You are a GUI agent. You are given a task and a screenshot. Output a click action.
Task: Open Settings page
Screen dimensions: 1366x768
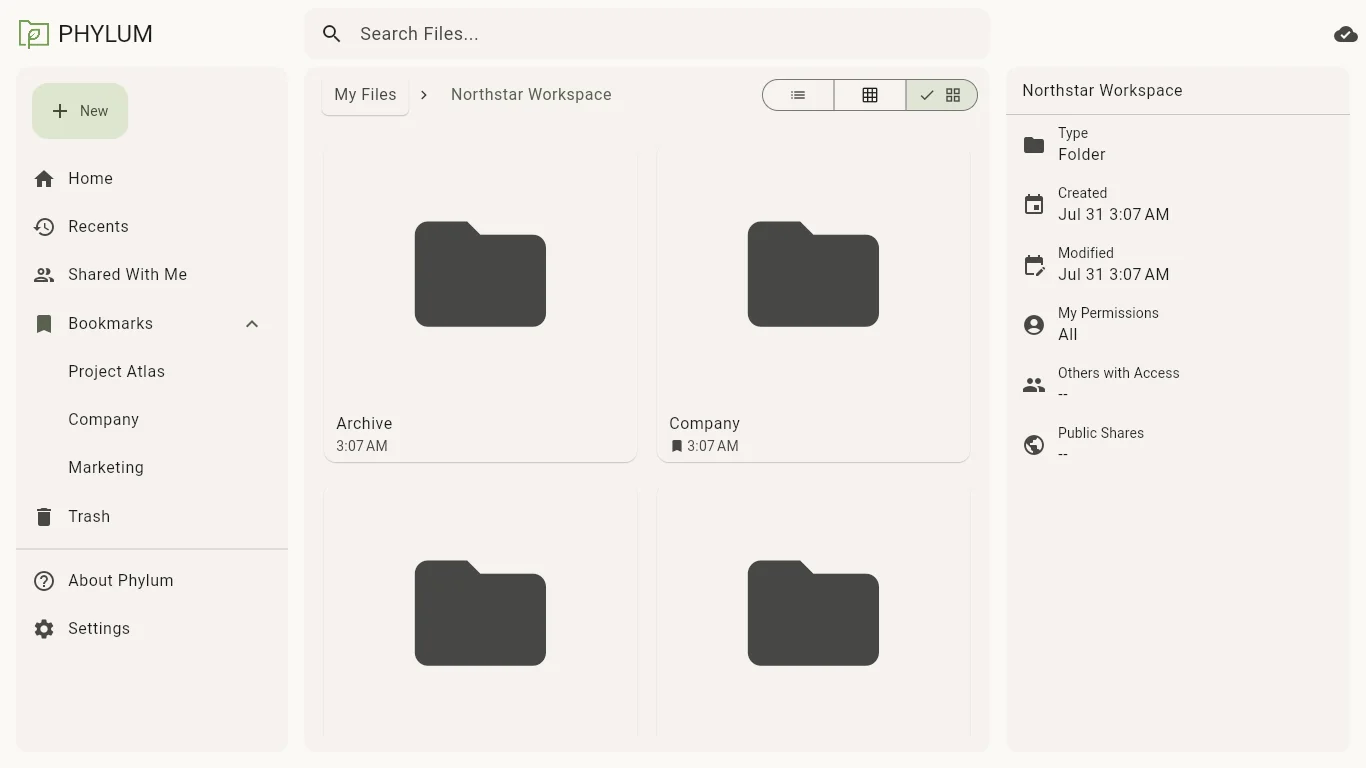(x=152, y=629)
